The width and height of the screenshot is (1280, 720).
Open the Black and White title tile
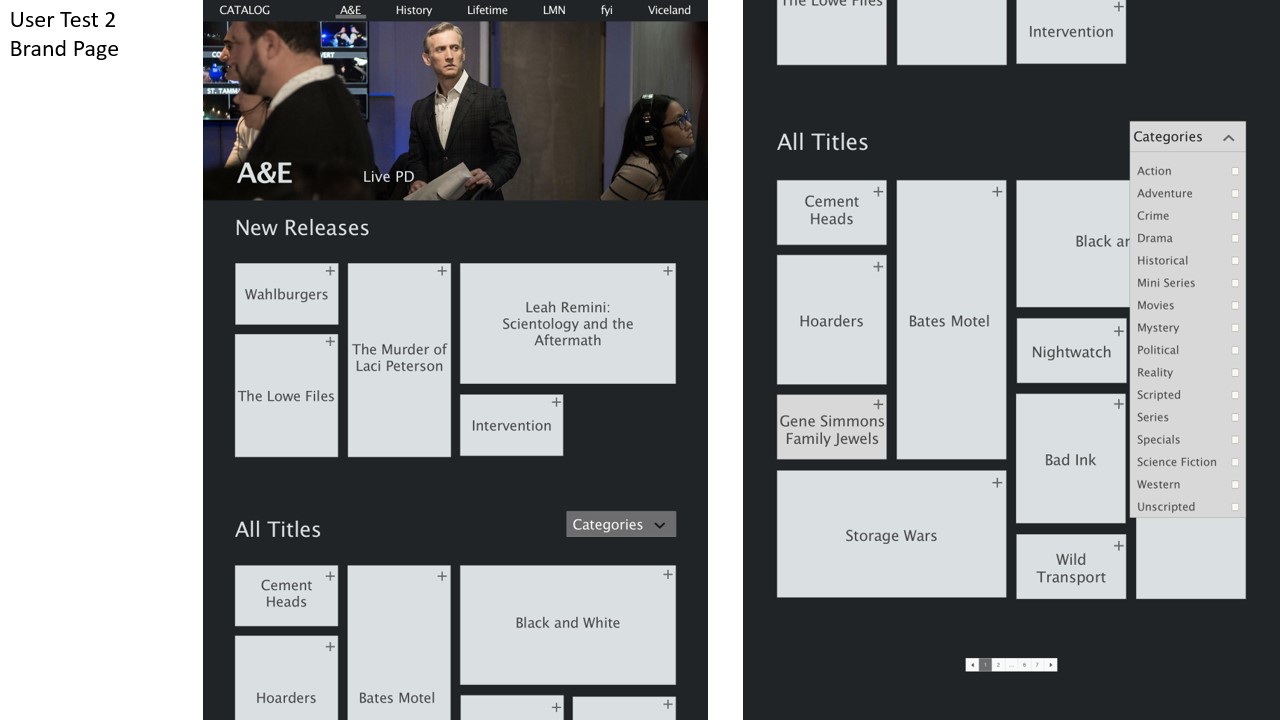tap(567, 623)
